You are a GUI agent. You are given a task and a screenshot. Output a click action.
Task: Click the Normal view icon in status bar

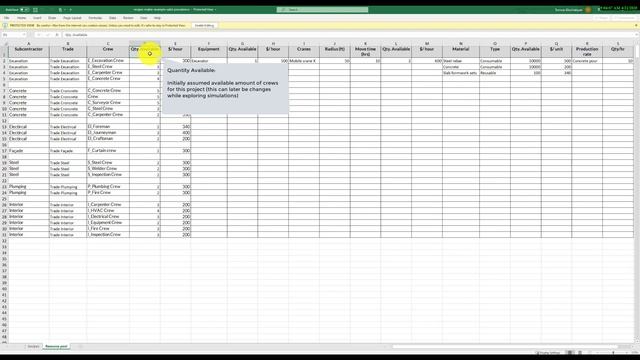point(570,353)
